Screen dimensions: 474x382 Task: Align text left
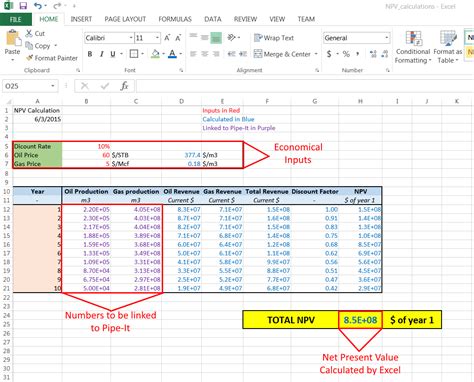193,54
